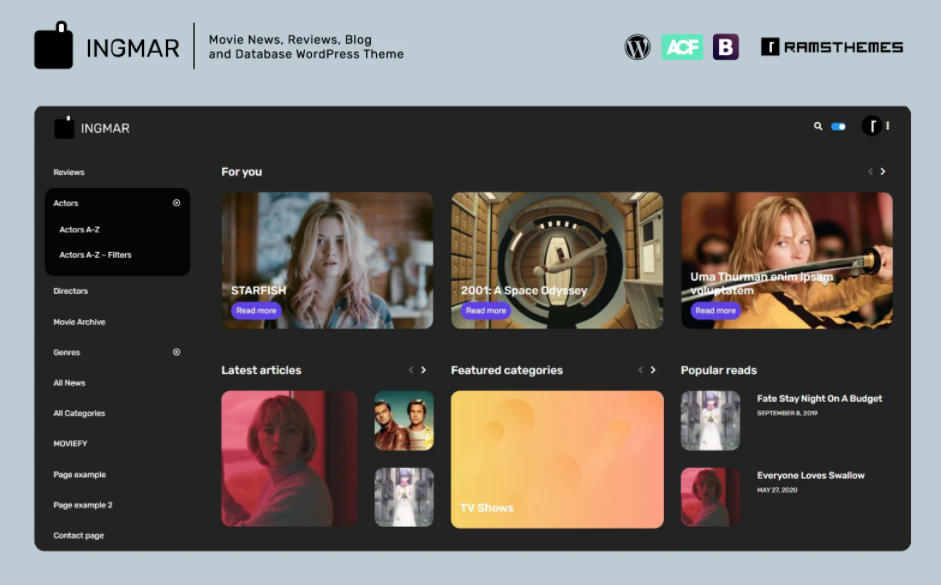Open Page example in the sidebar
Image resolution: width=941 pixels, height=585 pixels.
80,475
